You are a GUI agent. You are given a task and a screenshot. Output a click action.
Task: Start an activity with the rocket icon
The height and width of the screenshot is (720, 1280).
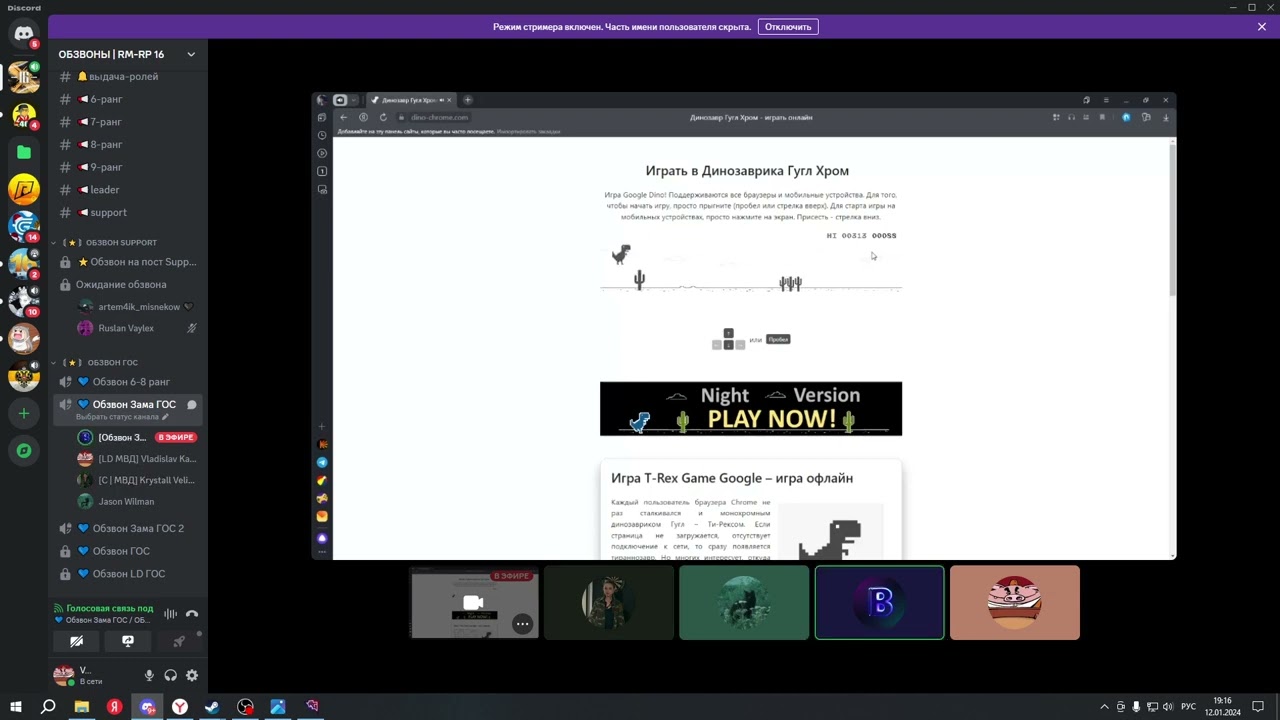click(x=179, y=641)
